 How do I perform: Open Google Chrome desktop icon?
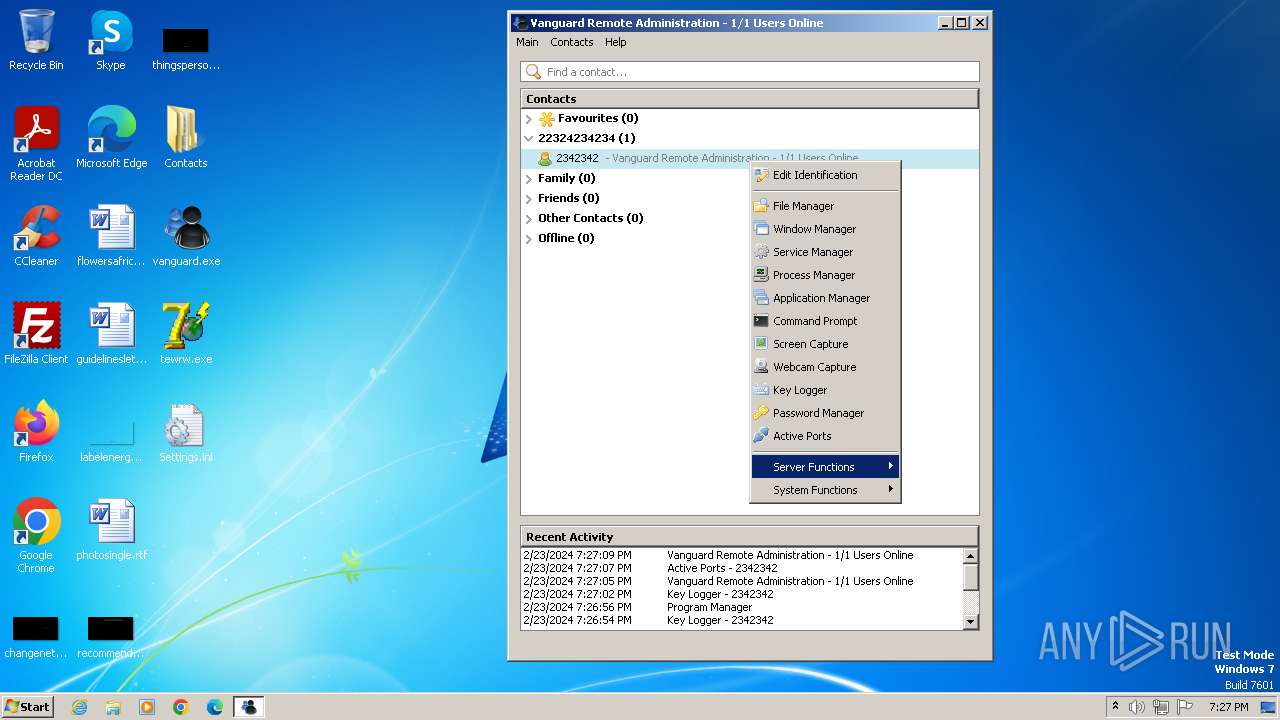click(36, 536)
